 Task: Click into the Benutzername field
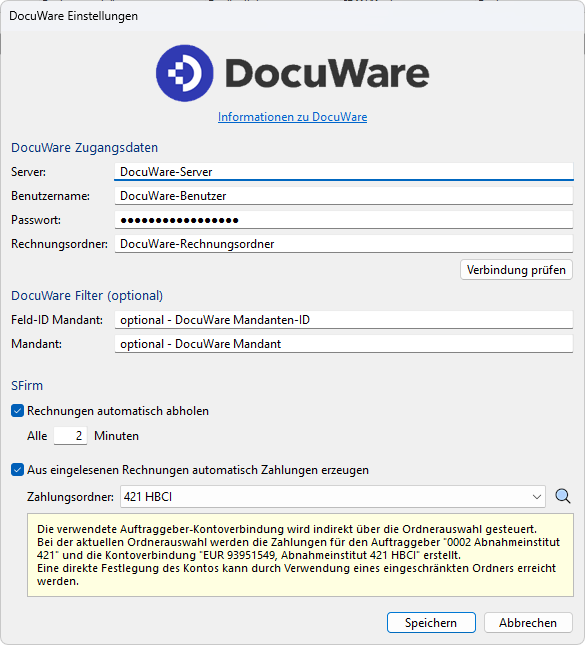[x=344, y=196]
